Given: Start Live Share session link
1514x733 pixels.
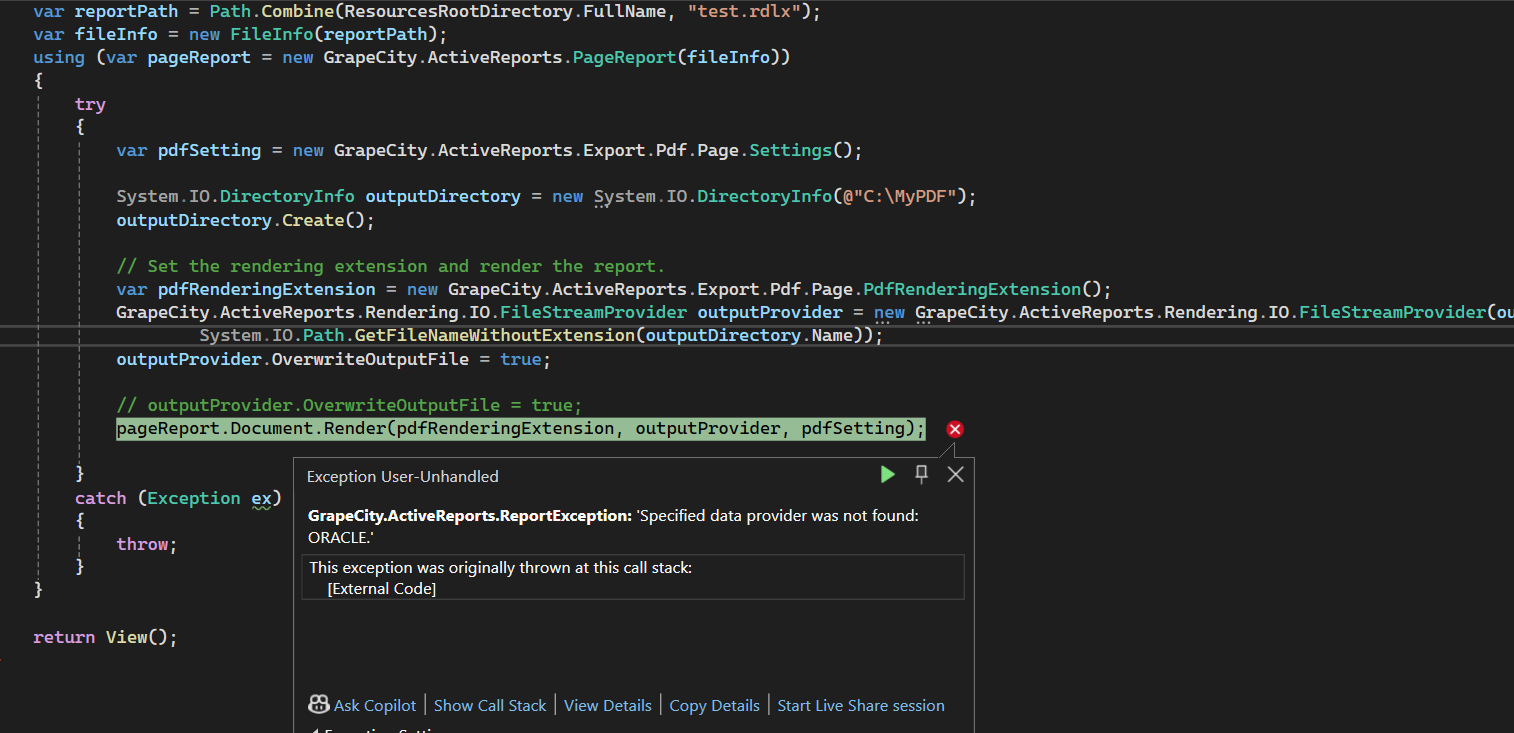Looking at the screenshot, I should [861, 705].
